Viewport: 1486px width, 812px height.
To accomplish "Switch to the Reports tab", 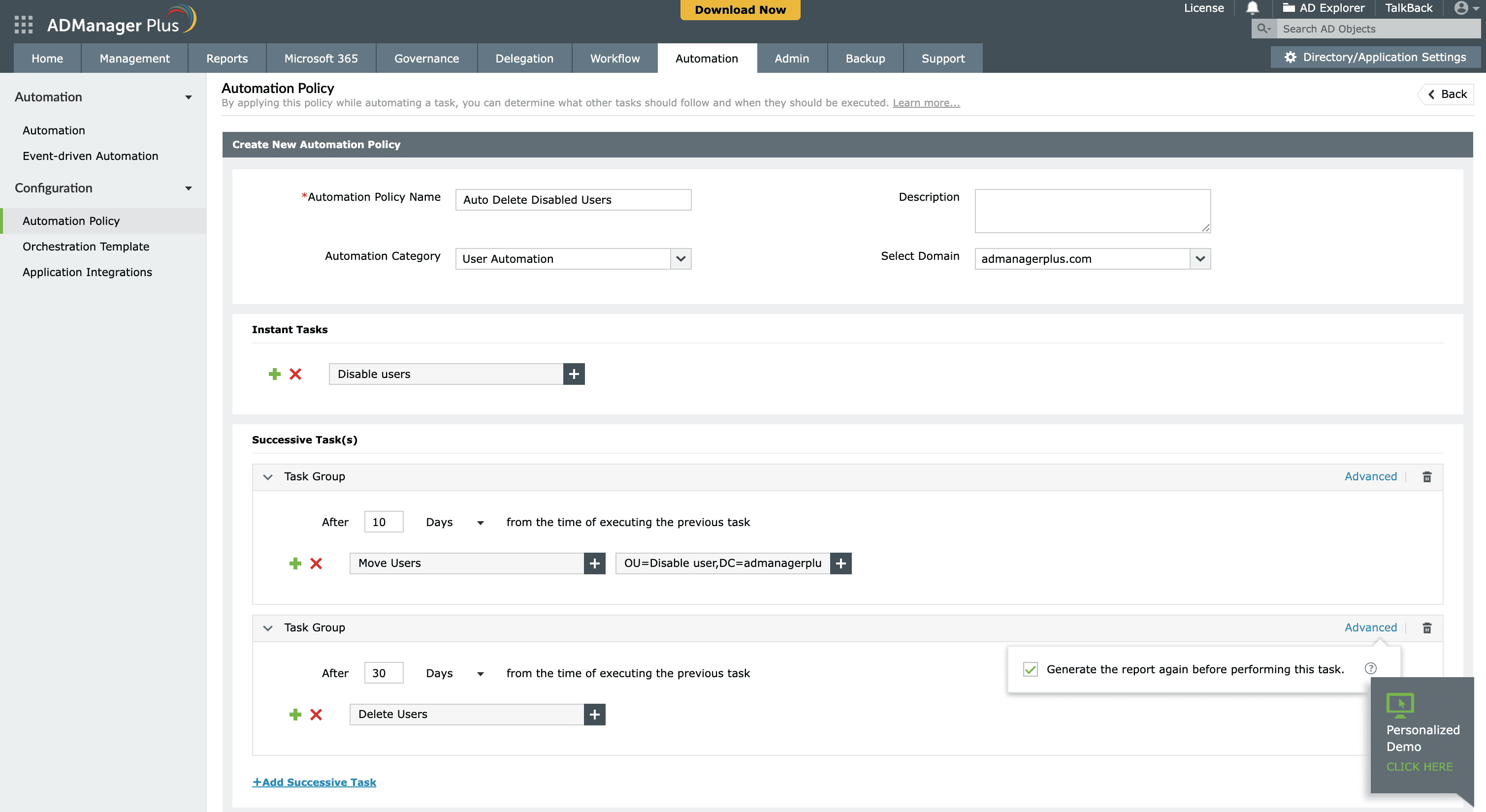I will [226, 58].
